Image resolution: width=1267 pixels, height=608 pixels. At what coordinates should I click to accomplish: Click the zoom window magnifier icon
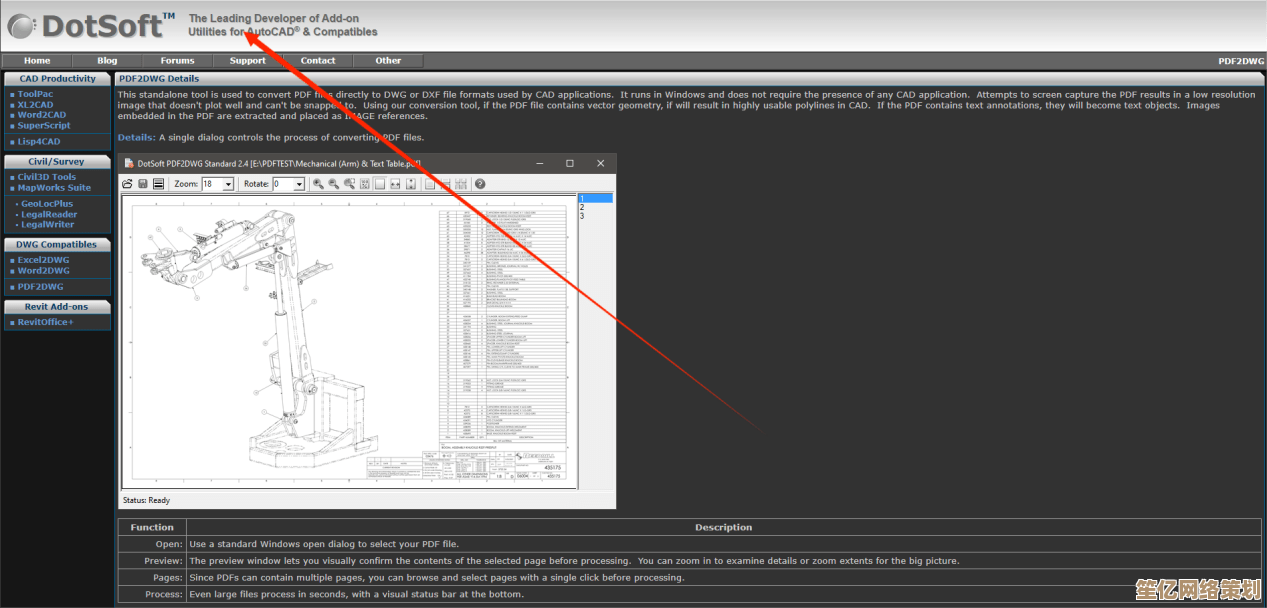click(350, 184)
